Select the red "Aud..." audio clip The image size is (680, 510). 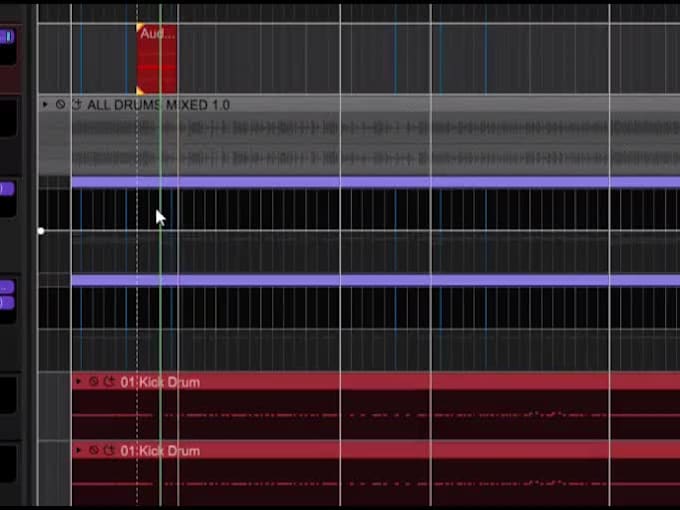pyautogui.click(x=157, y=59)
